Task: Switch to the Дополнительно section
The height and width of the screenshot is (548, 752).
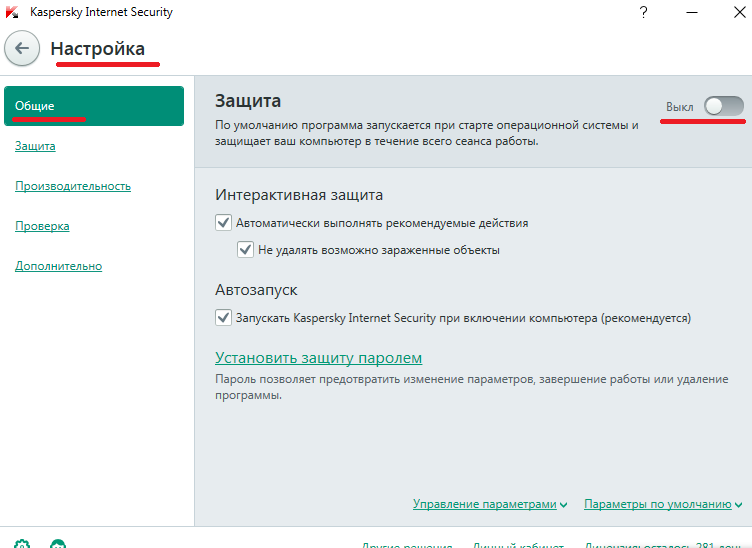Action: (58, 266)
